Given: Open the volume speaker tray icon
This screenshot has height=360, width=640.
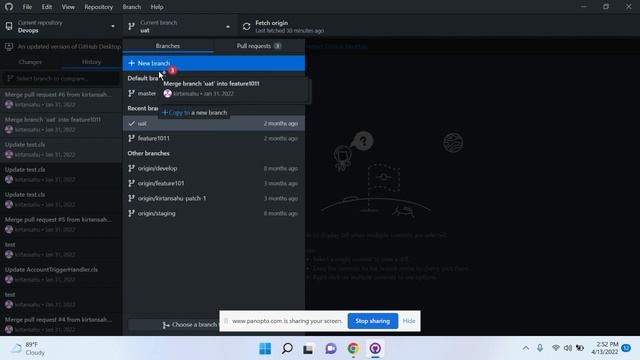Looking at the screenshot, I should point(568,348).
